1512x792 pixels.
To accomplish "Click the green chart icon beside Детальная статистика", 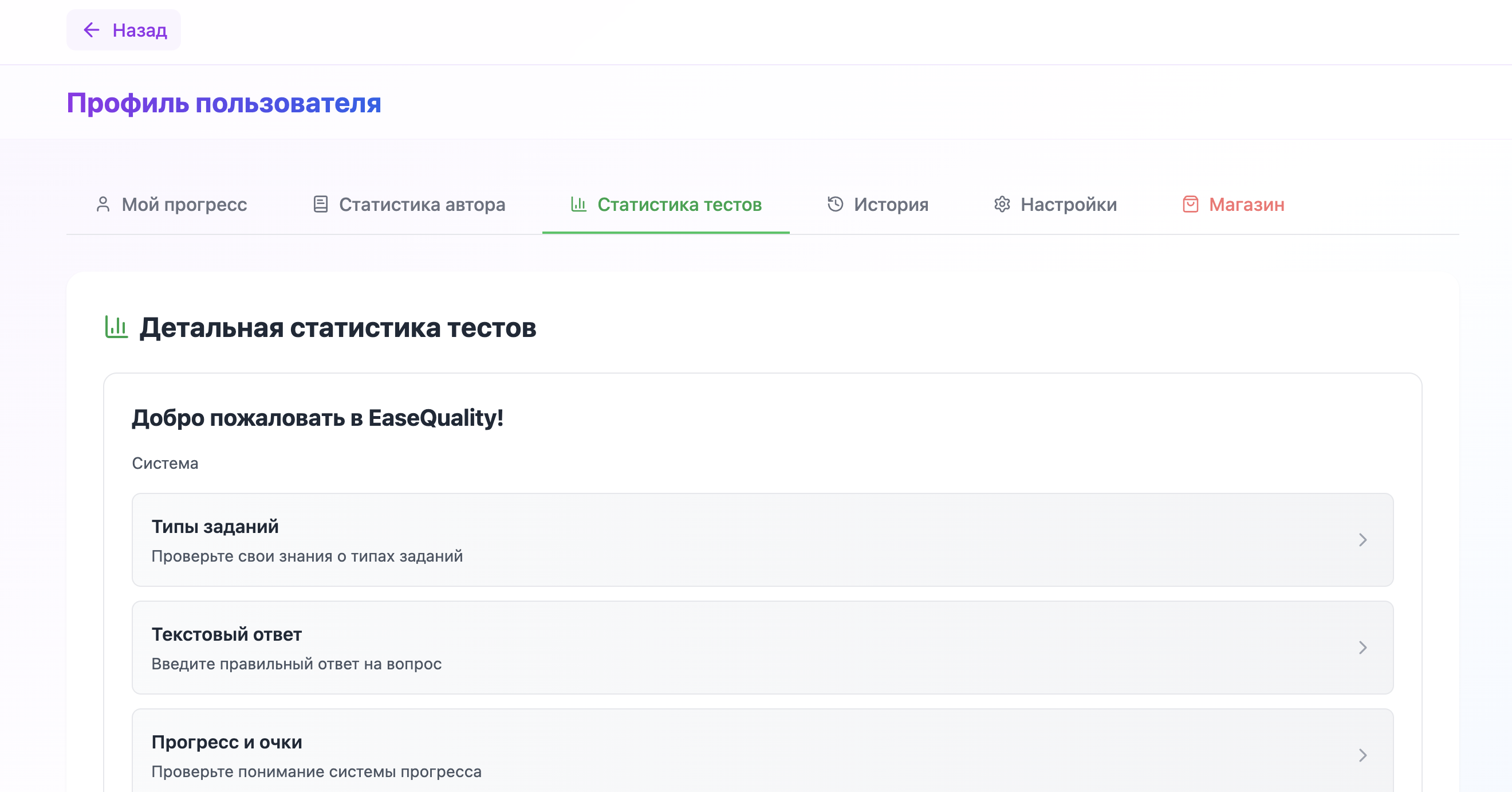I will [x=116, y=327].
